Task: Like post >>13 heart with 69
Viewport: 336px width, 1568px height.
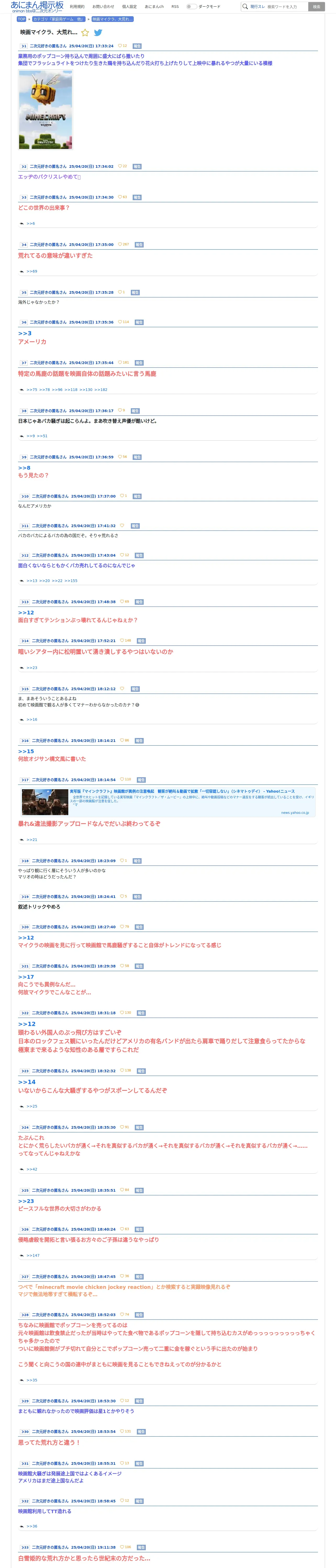Action: [122, 601]
